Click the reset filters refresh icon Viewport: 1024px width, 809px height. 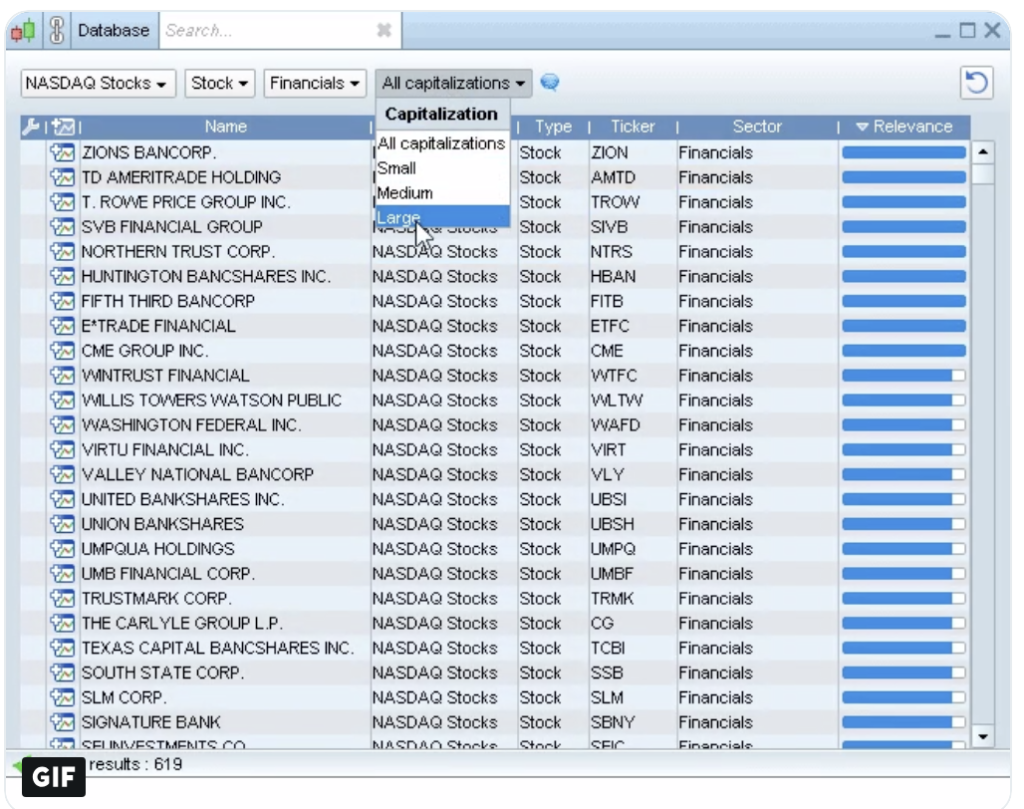pyautogui.click(x=976, y=83)
